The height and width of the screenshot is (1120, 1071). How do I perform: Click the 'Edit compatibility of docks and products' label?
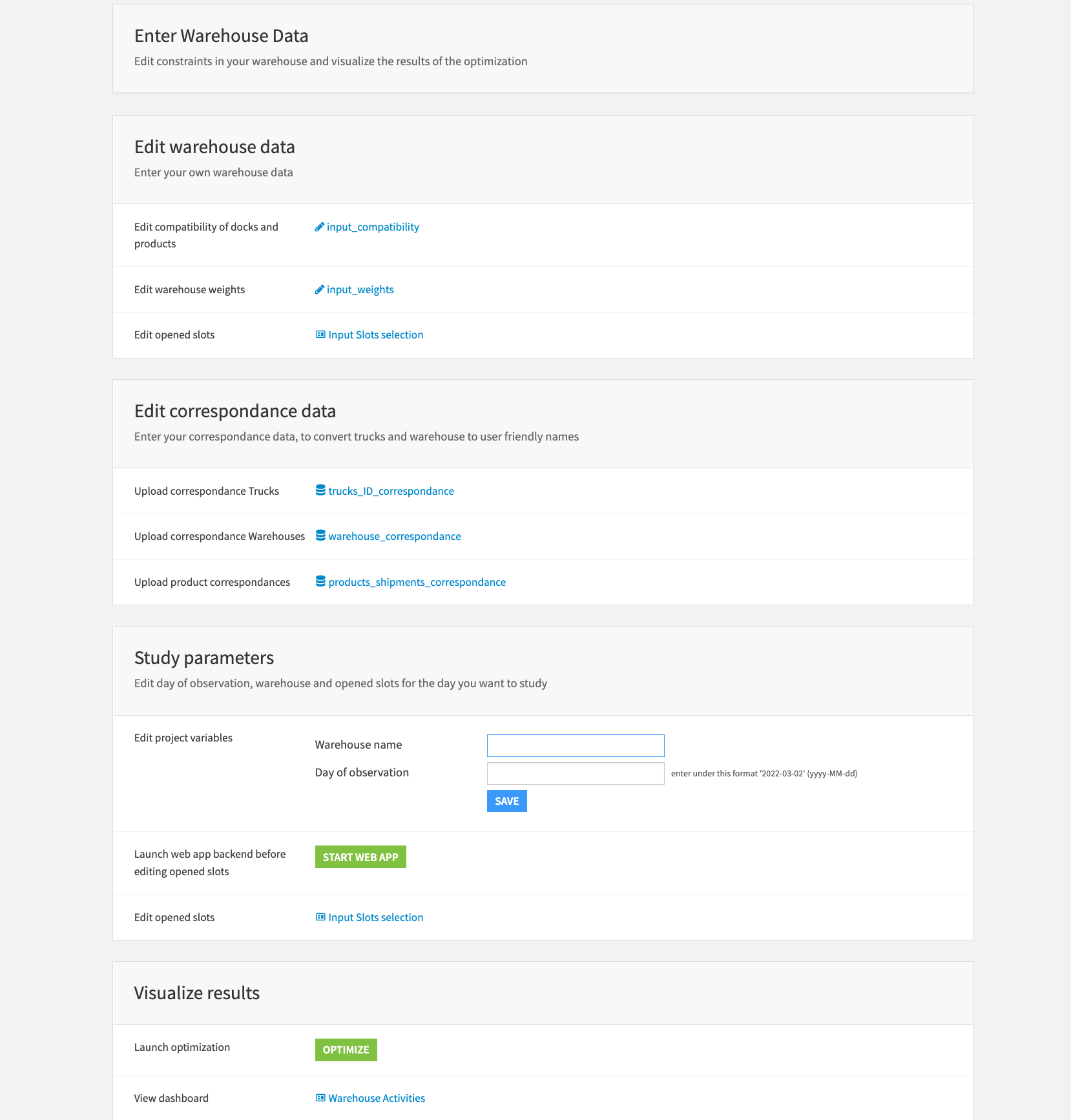coord(206,235)
